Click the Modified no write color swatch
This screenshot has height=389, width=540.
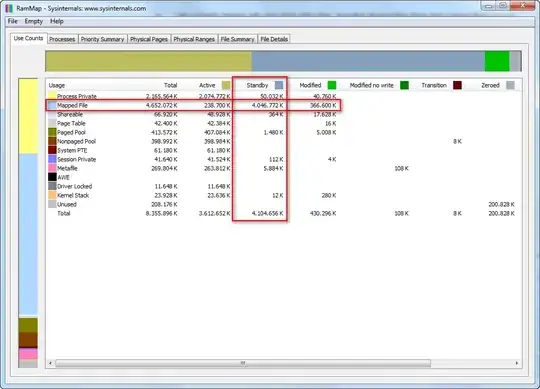[405, 85]
